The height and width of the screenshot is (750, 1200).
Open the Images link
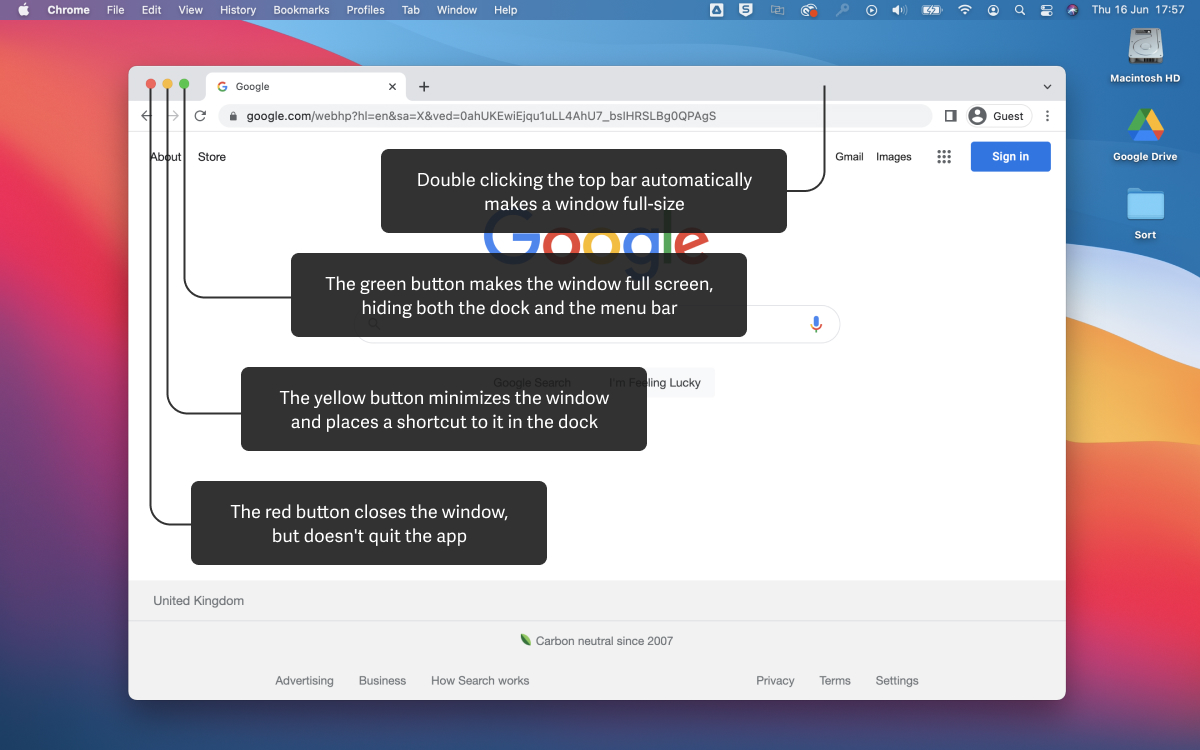(x=894, y=157)
